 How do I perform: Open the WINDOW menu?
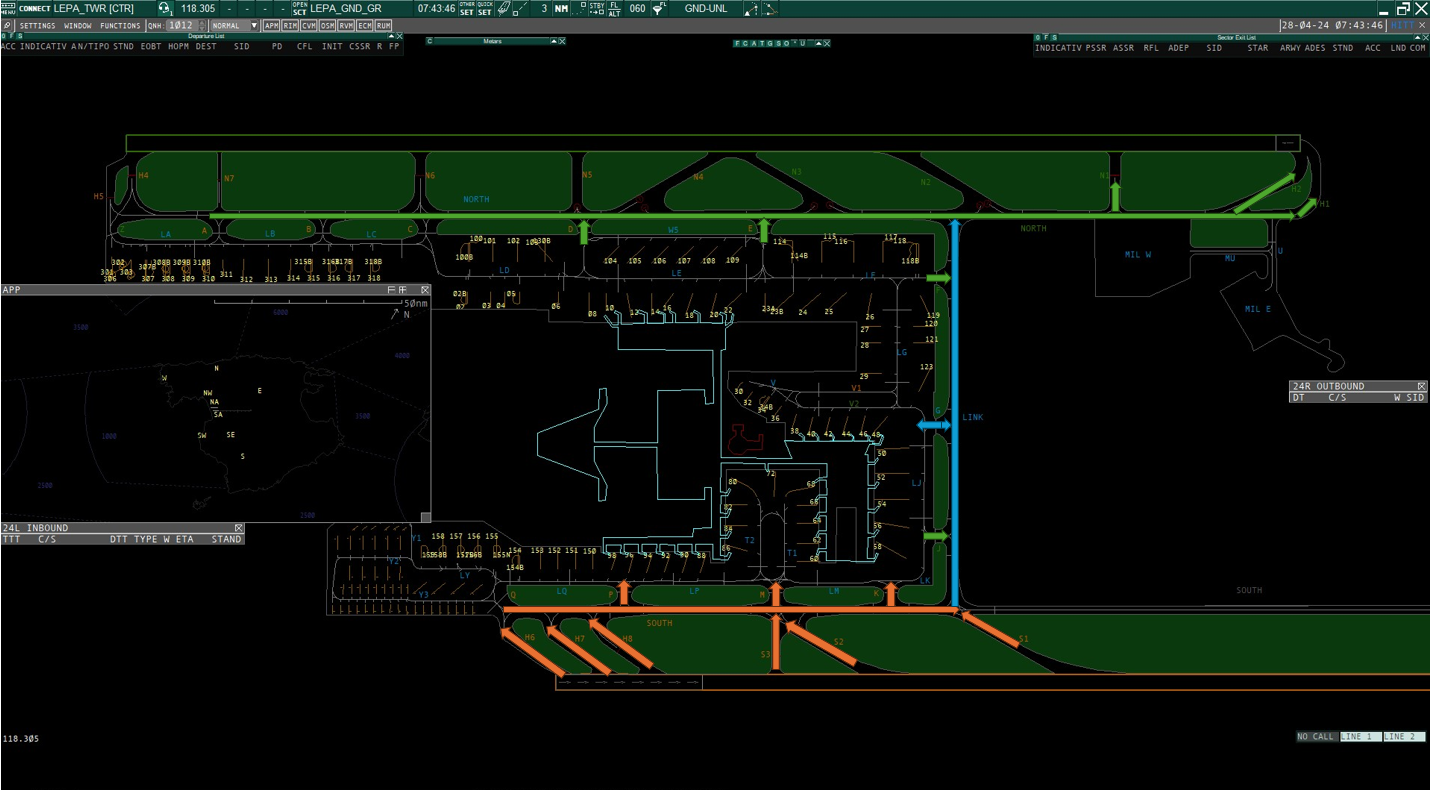77,25
